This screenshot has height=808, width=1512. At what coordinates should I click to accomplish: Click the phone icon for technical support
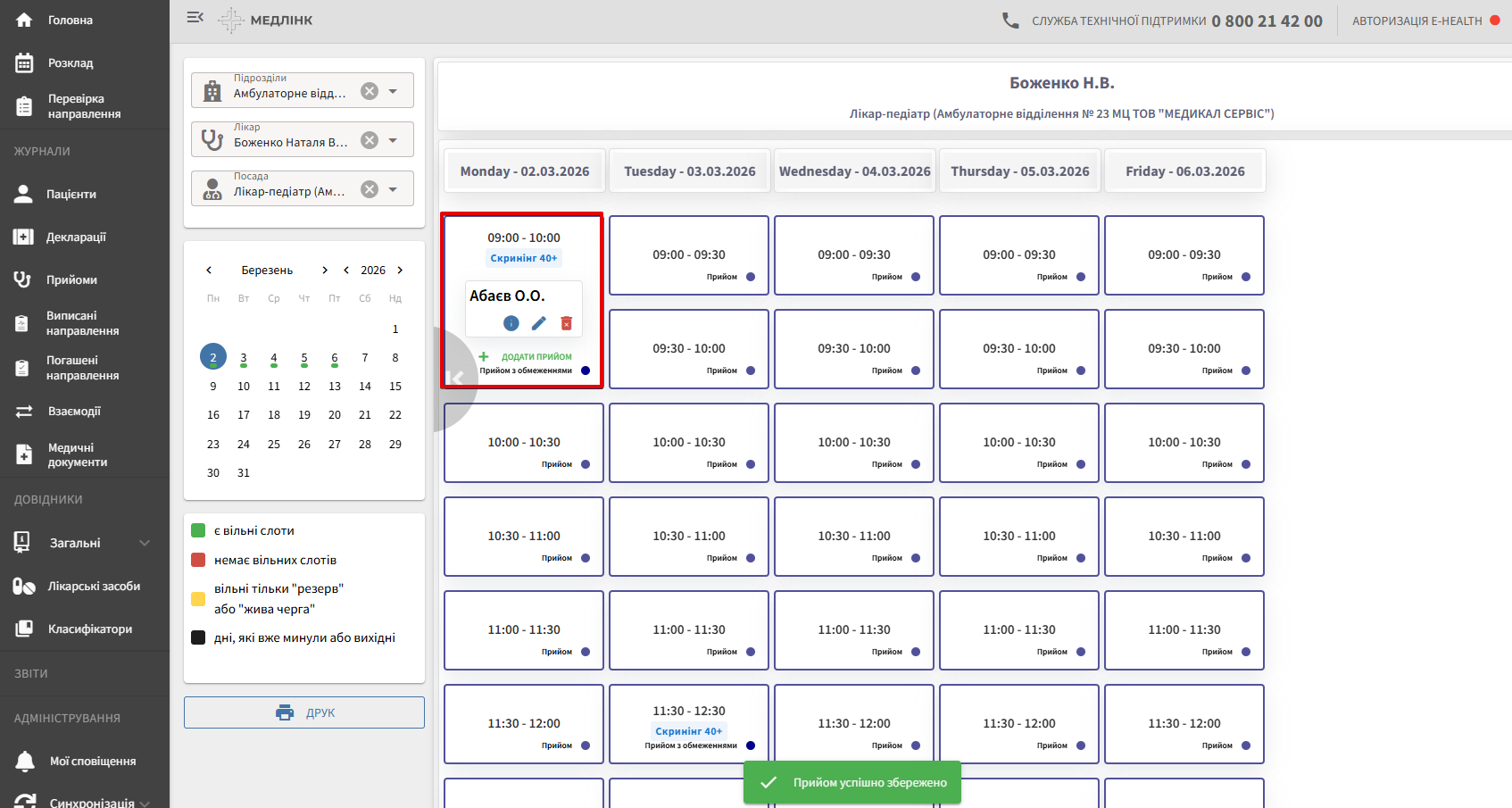pos(1010,21)
